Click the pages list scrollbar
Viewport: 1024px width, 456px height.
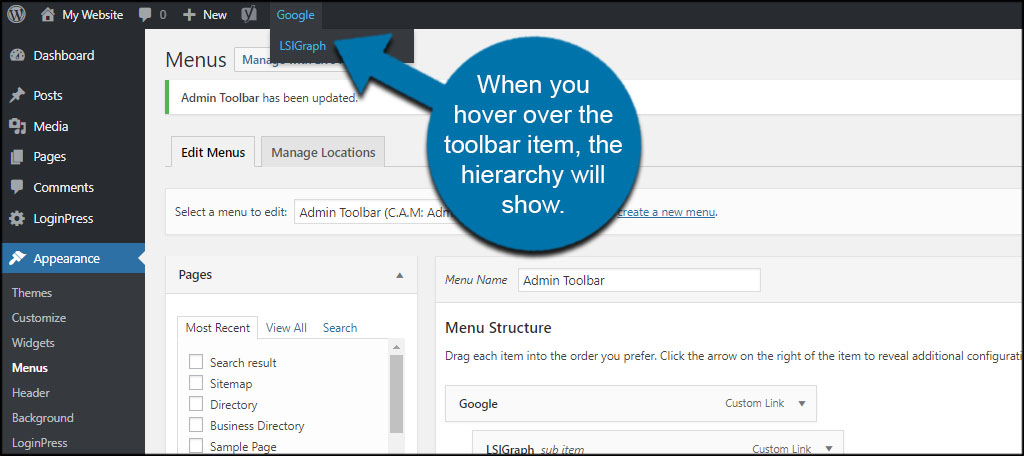tap(396, 394)
